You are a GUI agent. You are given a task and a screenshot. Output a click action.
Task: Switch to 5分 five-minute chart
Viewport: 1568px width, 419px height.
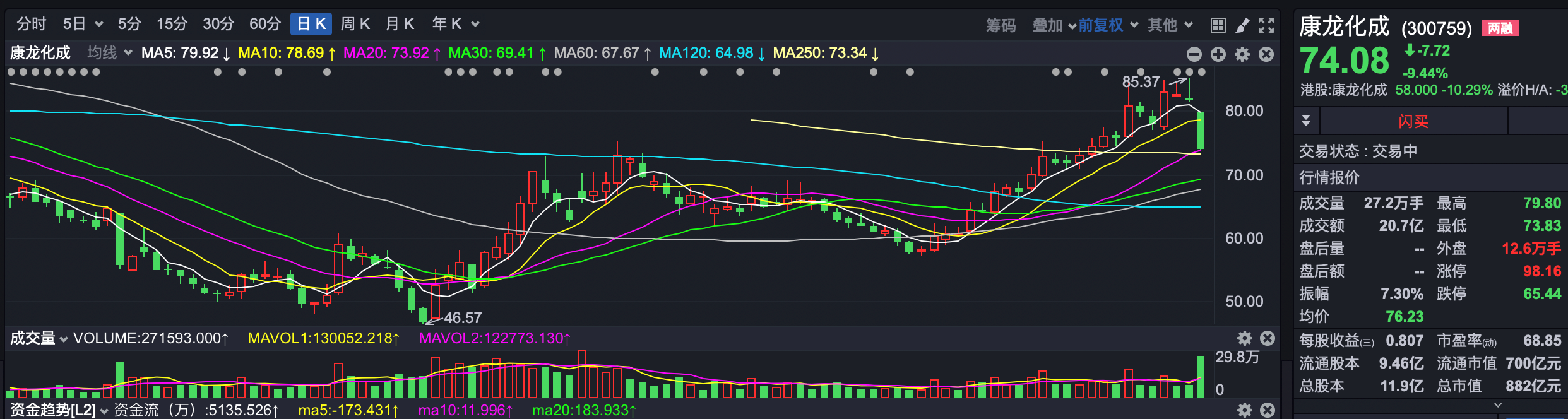(x=129, y=24)
